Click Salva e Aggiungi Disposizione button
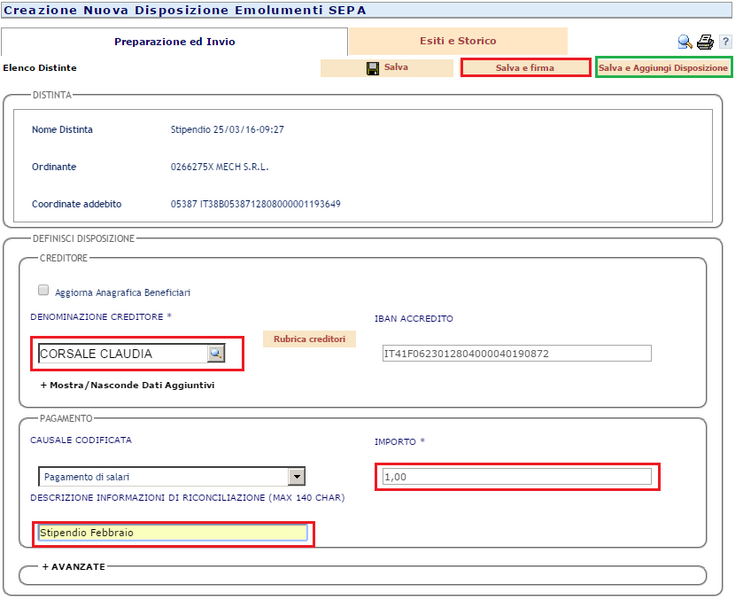 point(663,68)
